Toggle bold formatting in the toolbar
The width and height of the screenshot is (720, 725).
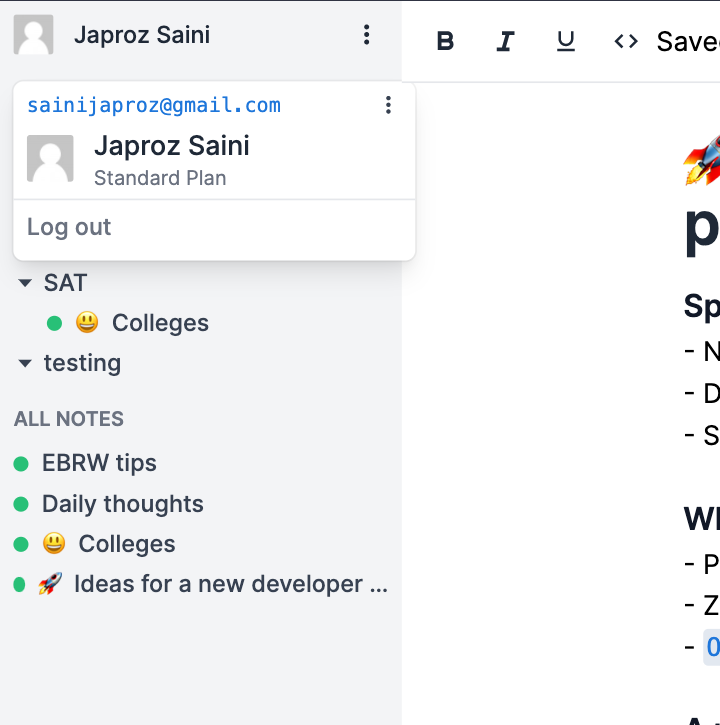pyautogui.click(x=446, y=41)
